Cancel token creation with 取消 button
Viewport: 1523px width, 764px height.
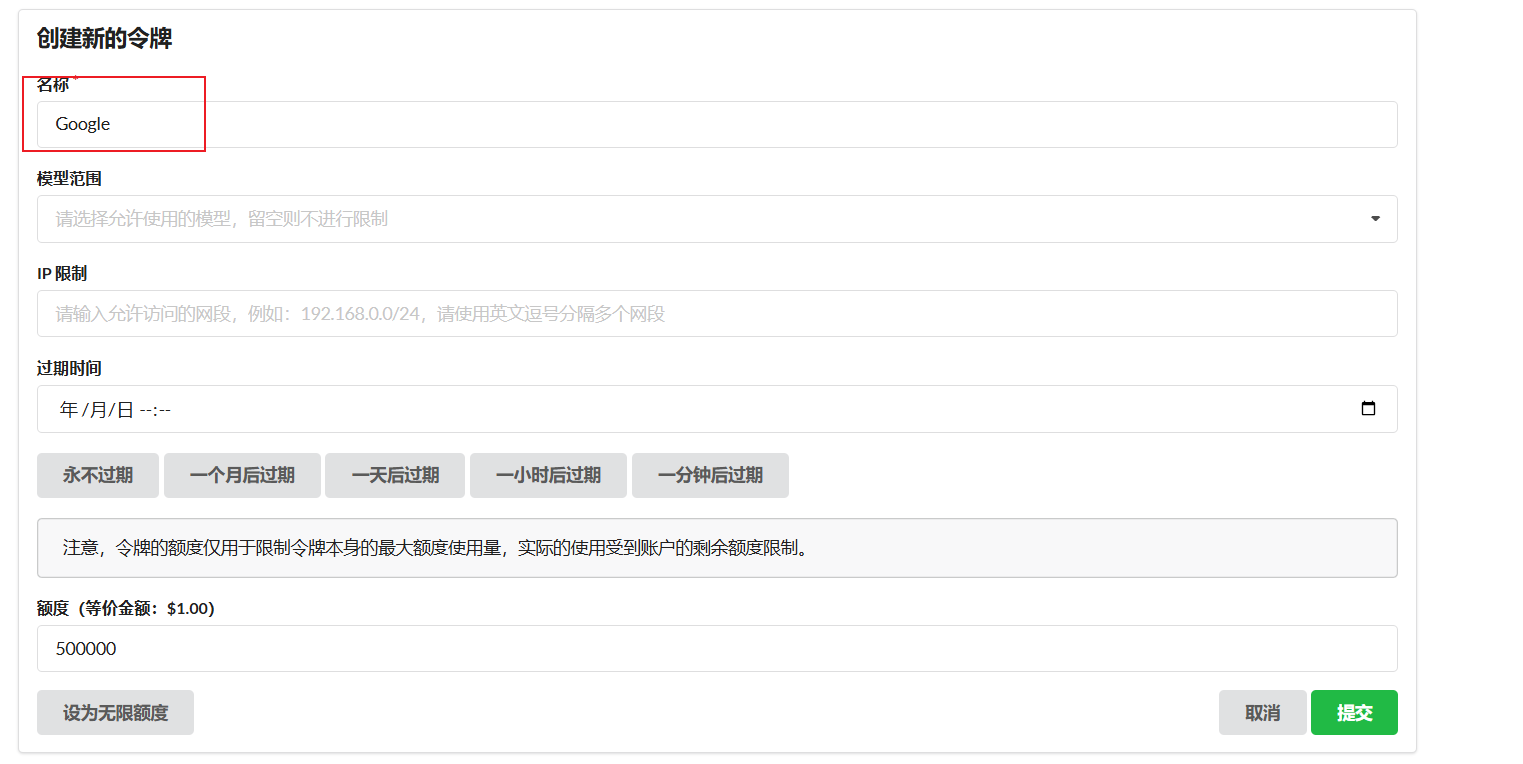tap(1262, 712)
